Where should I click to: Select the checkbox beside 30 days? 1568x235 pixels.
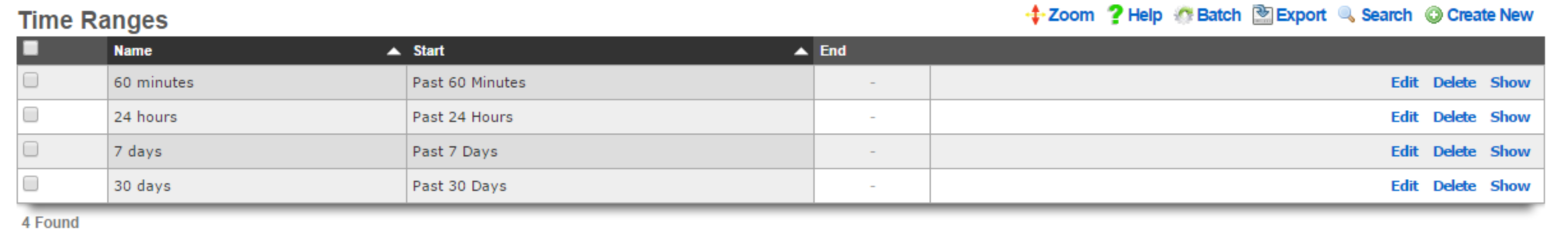[x=31, y=184]
